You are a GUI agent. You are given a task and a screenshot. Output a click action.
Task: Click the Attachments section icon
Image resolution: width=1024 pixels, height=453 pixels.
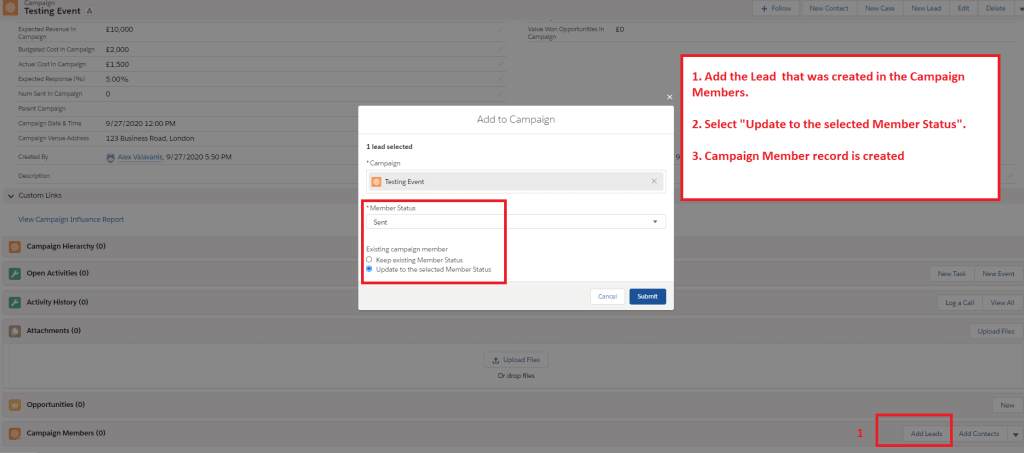[x=15, y=330]
